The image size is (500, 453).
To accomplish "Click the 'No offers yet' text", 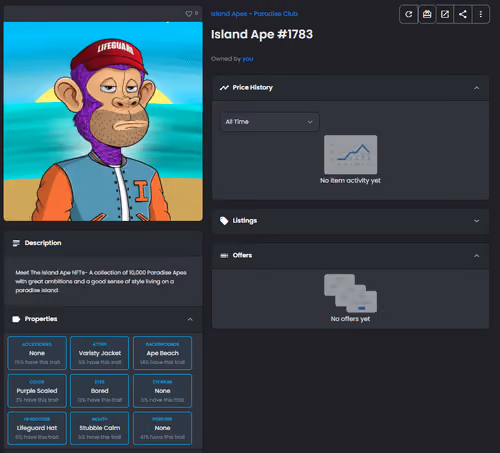I will point(350,319).
